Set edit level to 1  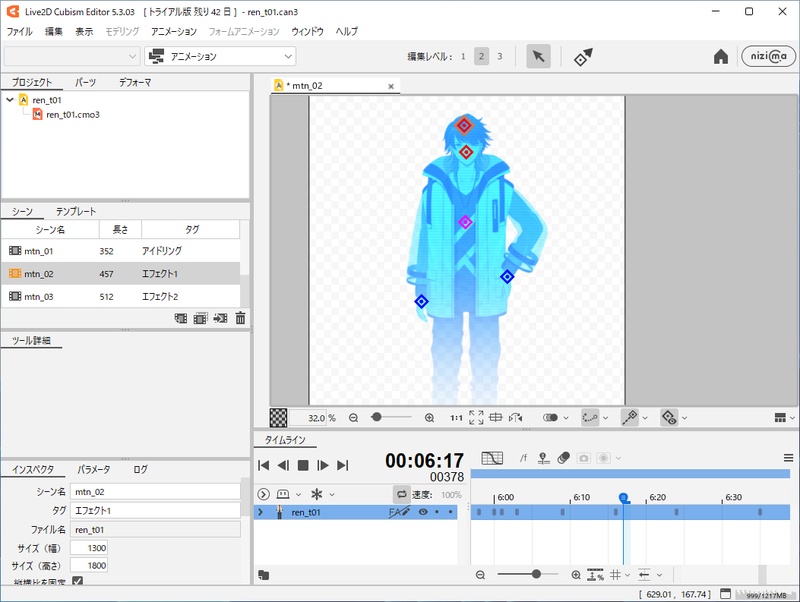pyautogui.click(x=463, y=56)
